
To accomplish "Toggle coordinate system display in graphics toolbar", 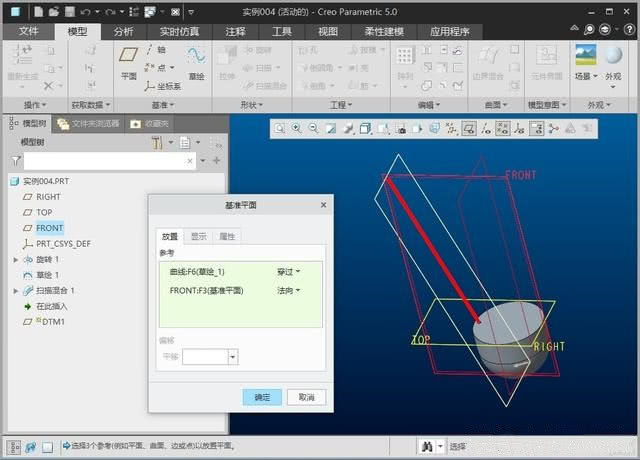I will point(519,129).
